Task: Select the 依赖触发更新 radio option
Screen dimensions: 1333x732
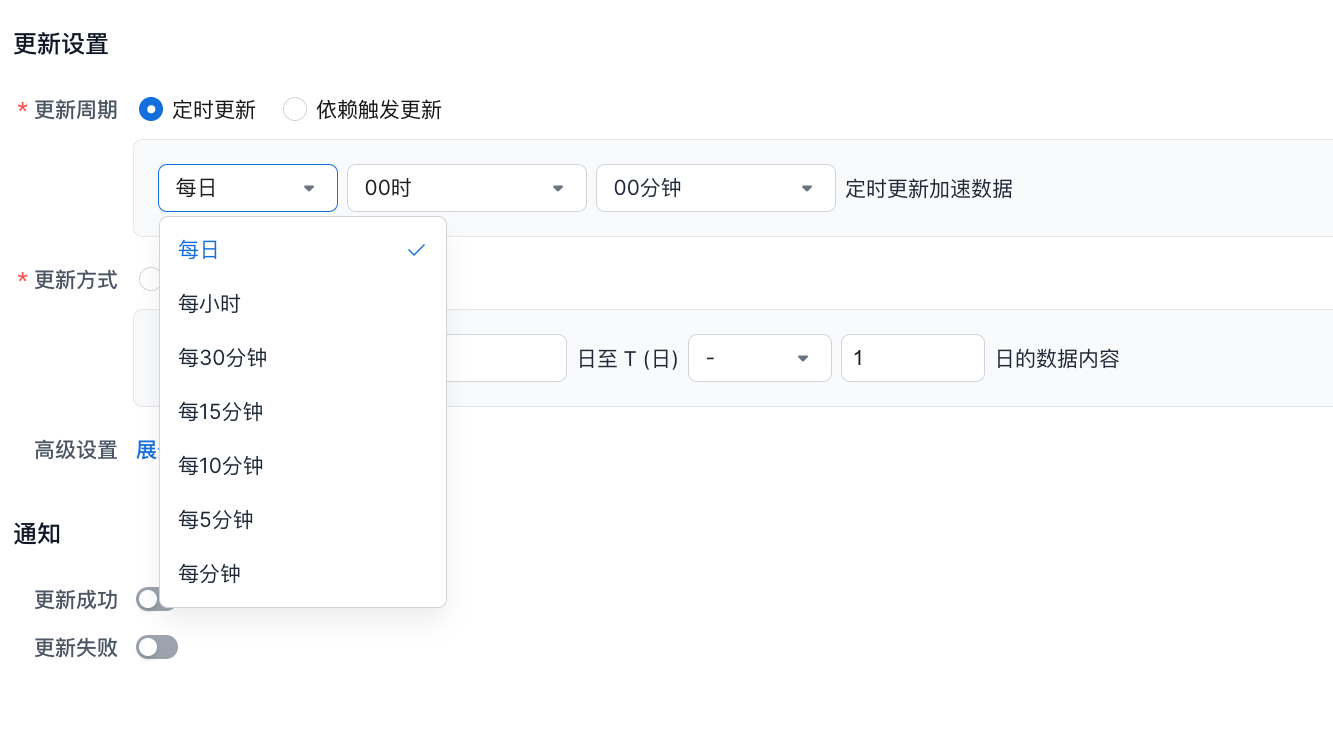Action: [295, 110]
